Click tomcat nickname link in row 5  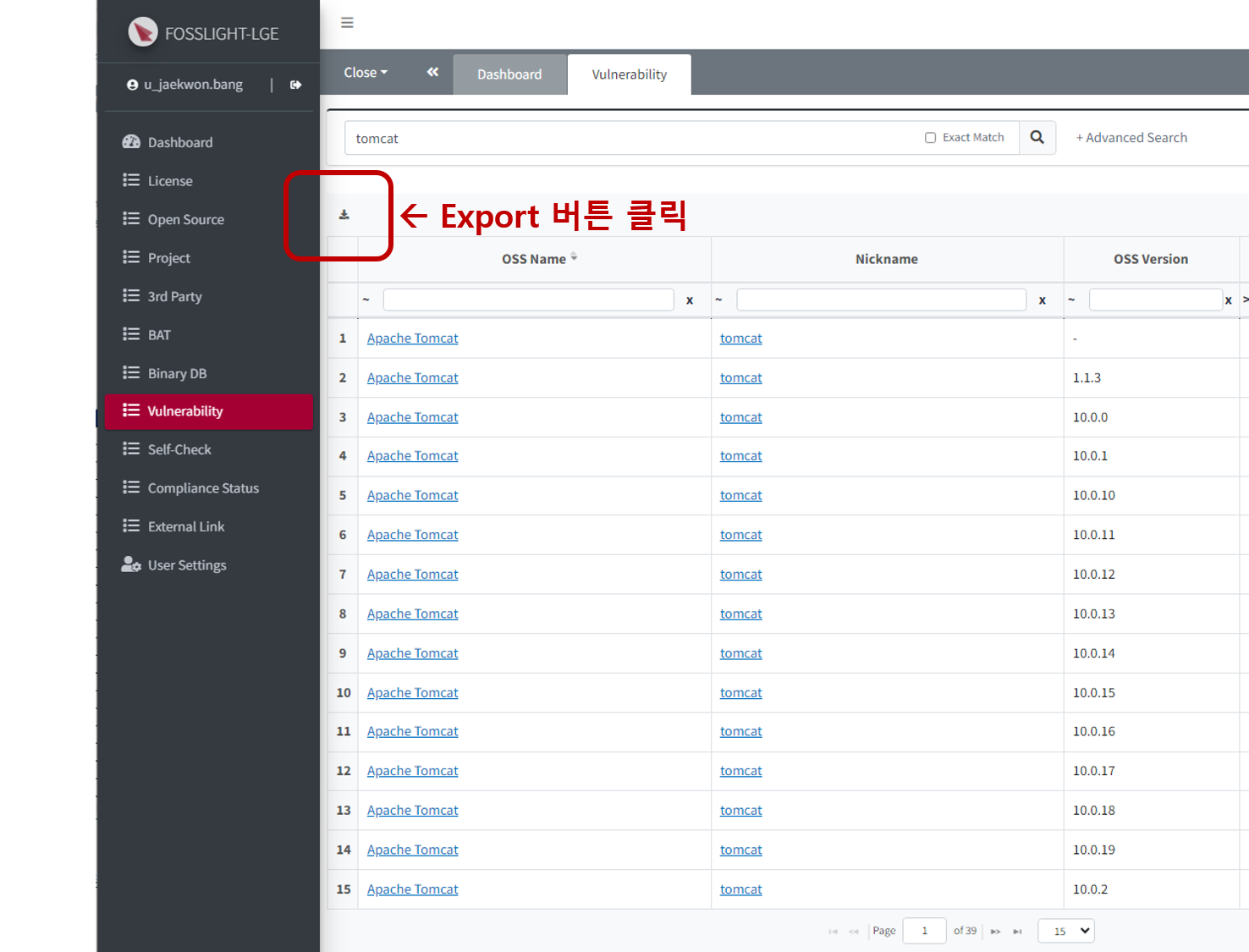[x=740, y=495]
